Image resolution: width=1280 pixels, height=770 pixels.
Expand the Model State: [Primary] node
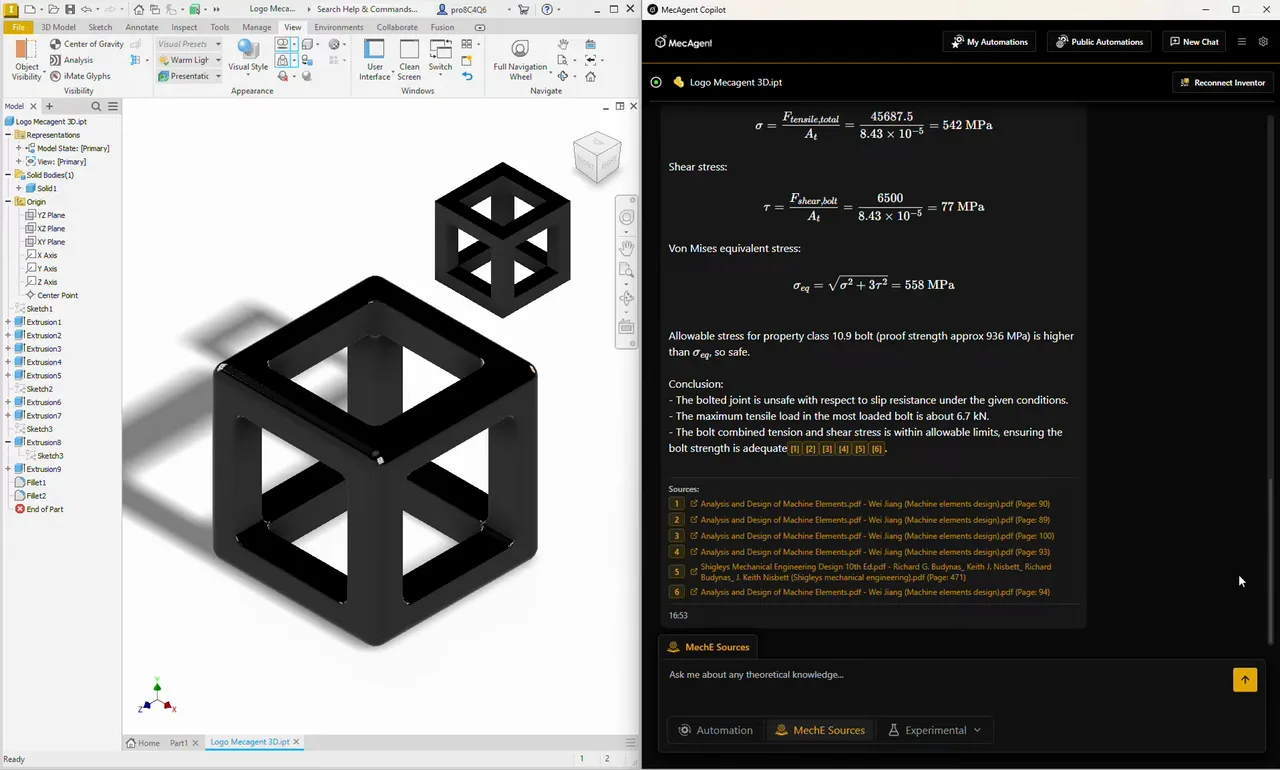coord(19,148)
